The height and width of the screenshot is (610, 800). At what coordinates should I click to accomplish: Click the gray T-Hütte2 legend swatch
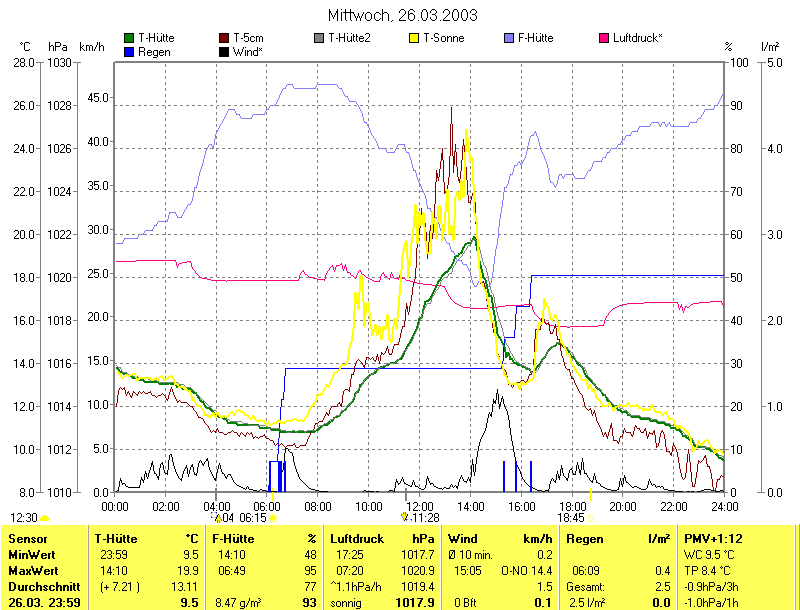(319, 38)
